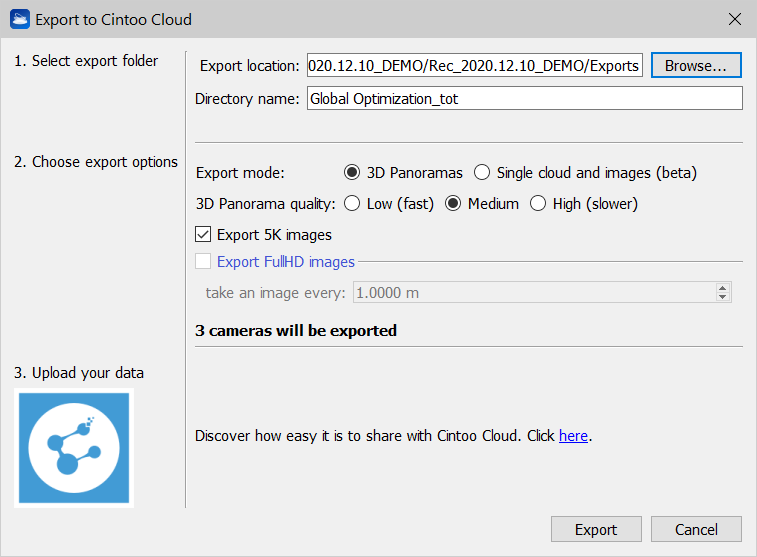Choose Low (fast) panorama quality
757x557 pixels.
click(x=352, y=204)
